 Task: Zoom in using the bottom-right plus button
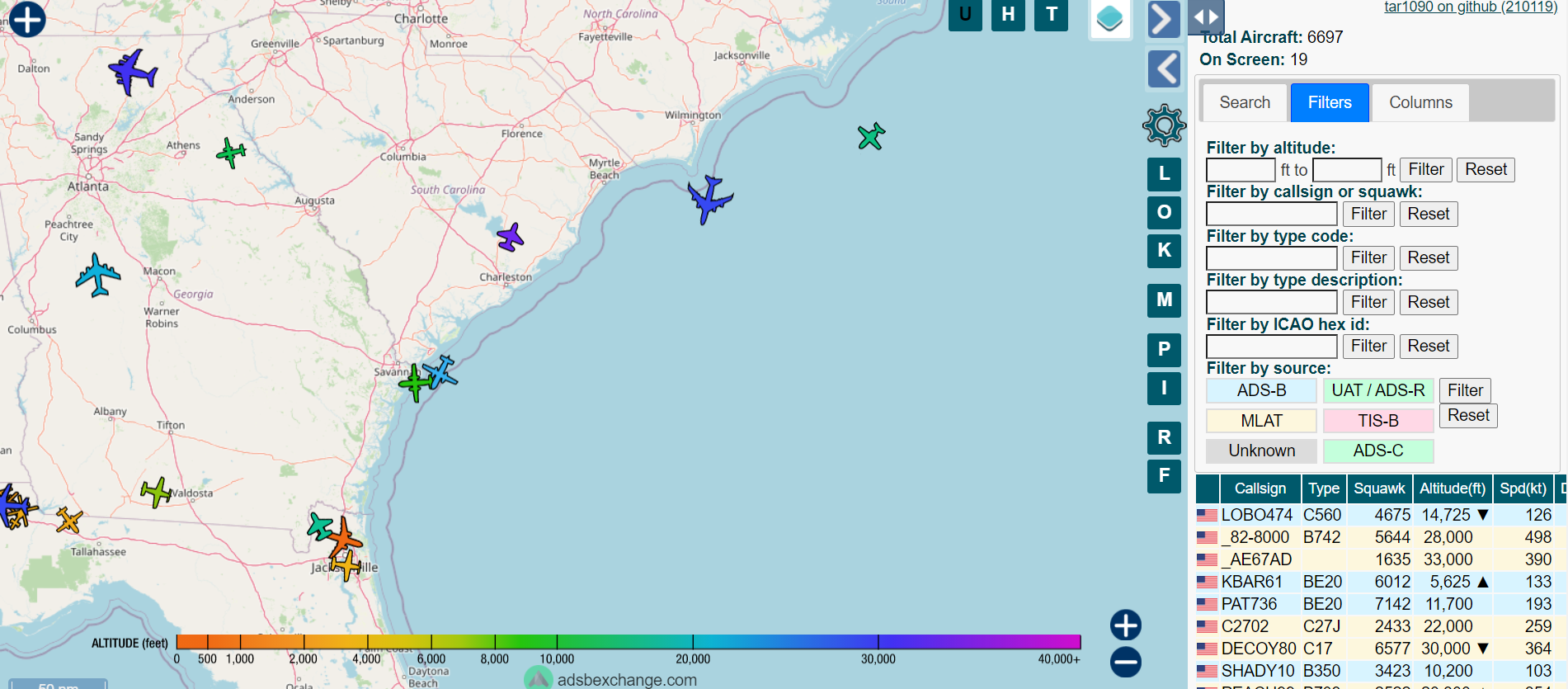[x=1126, y=625]
